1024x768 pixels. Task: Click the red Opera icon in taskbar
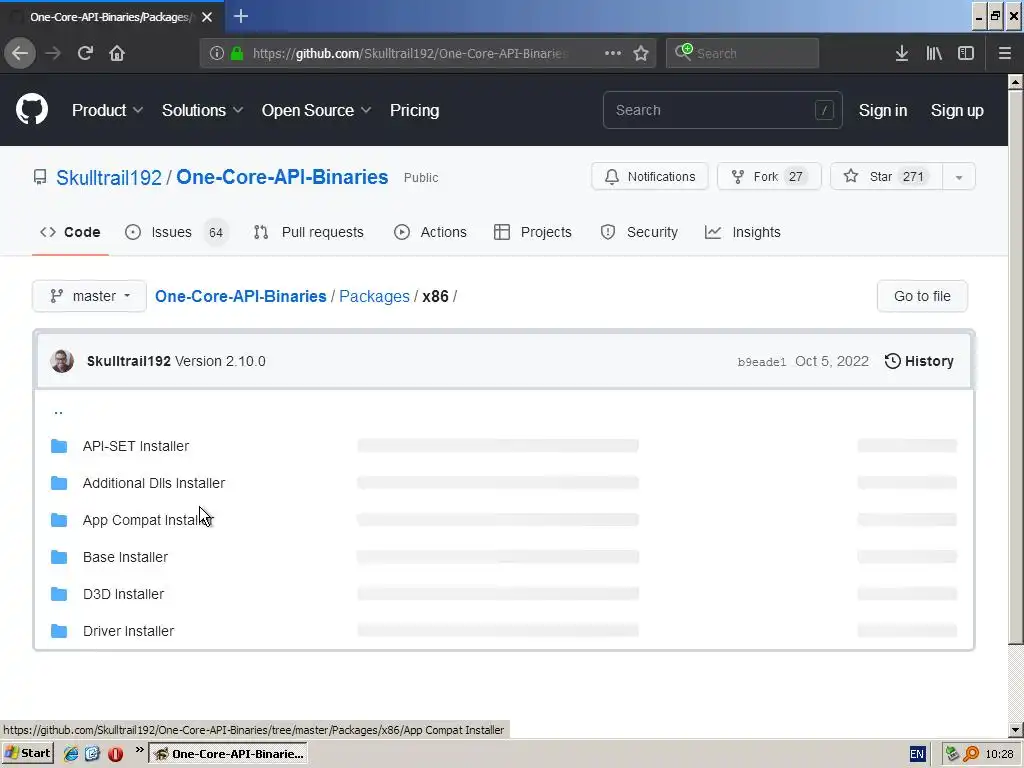(116, 754)
